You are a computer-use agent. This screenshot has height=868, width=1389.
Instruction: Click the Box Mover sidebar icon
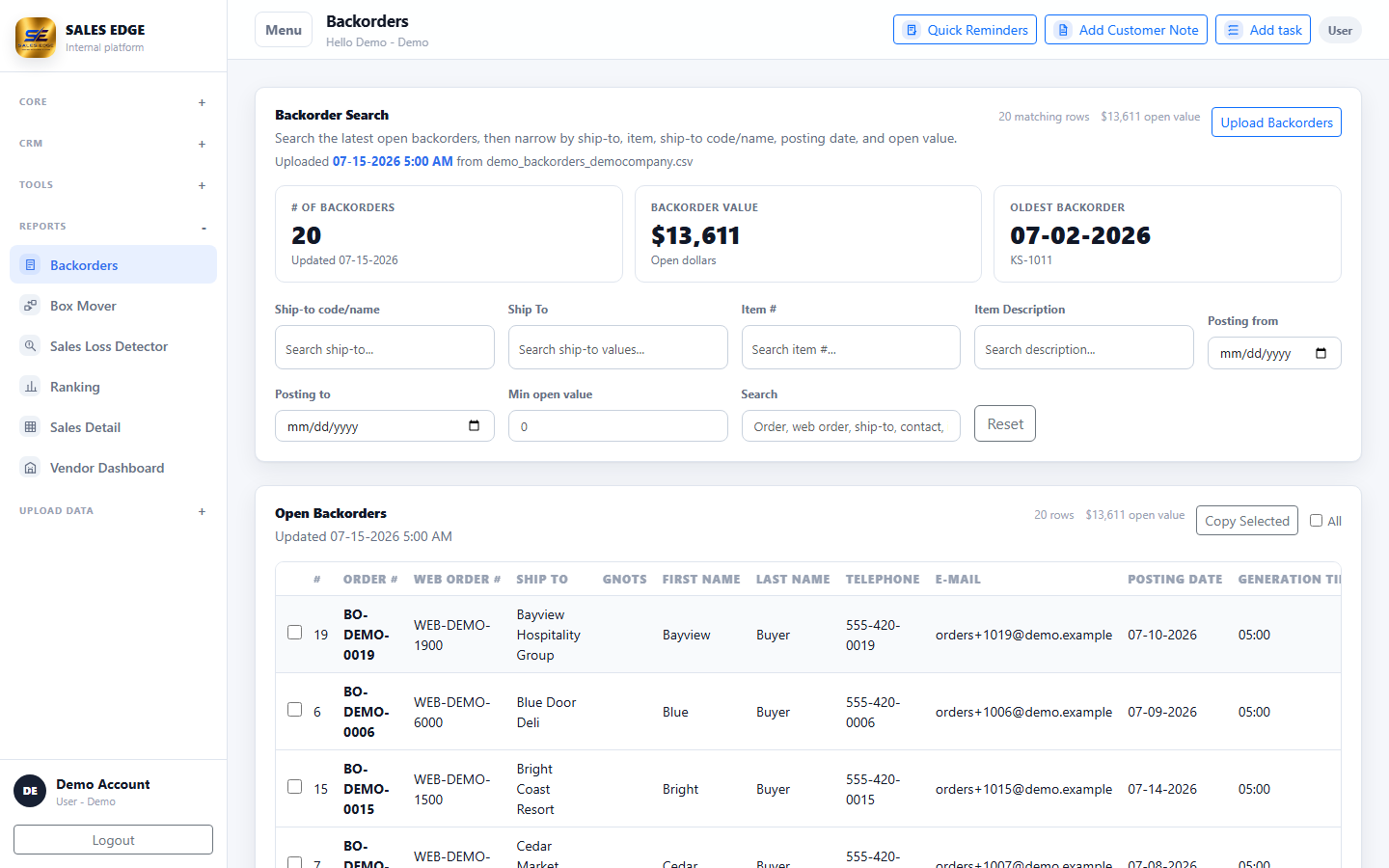31,306
